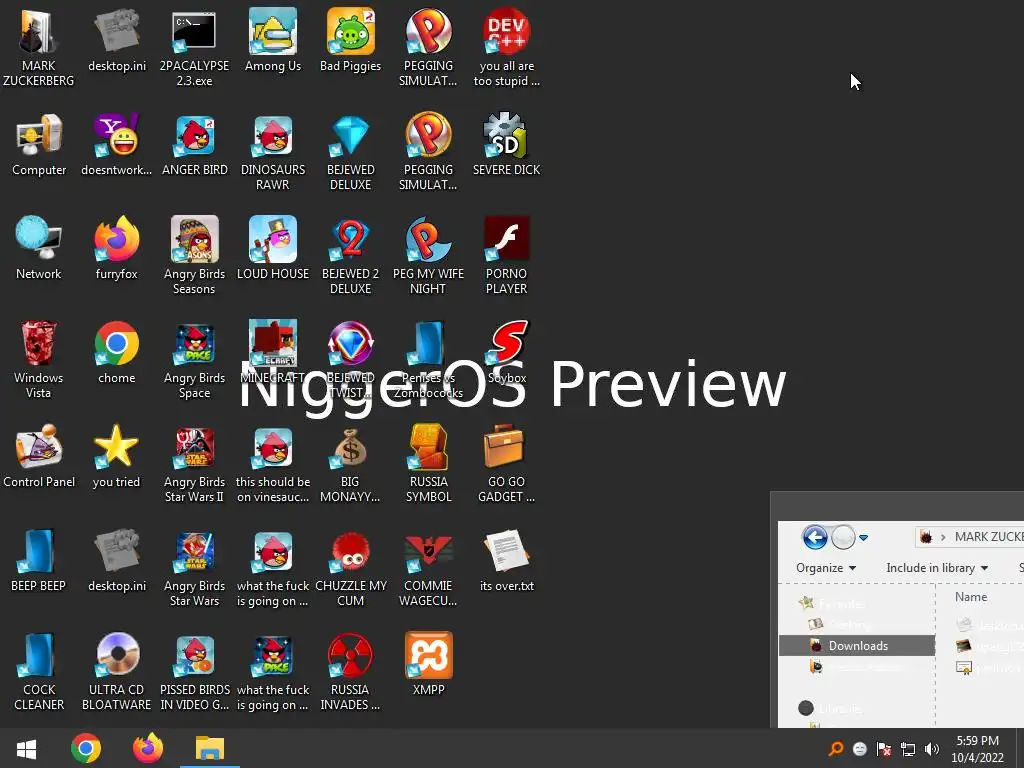Viewport: 1024px width, 768px height.
Task: Click the orange search tray icon
Action: pyautogui.click(x=835, y=749)
